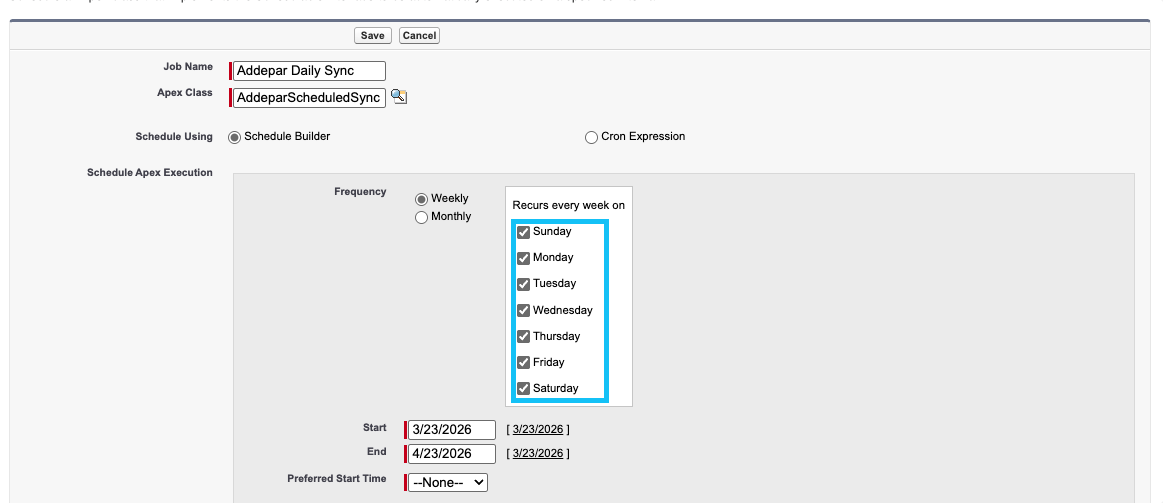Toggle the Tuesday checkbox
1163x503 pixels.
[524, 284]
